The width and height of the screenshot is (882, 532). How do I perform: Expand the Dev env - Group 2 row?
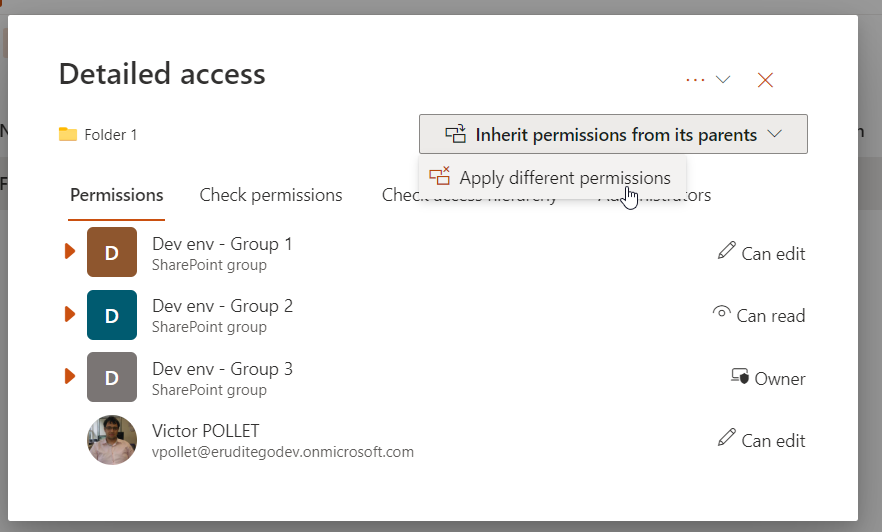coord(70,314)
